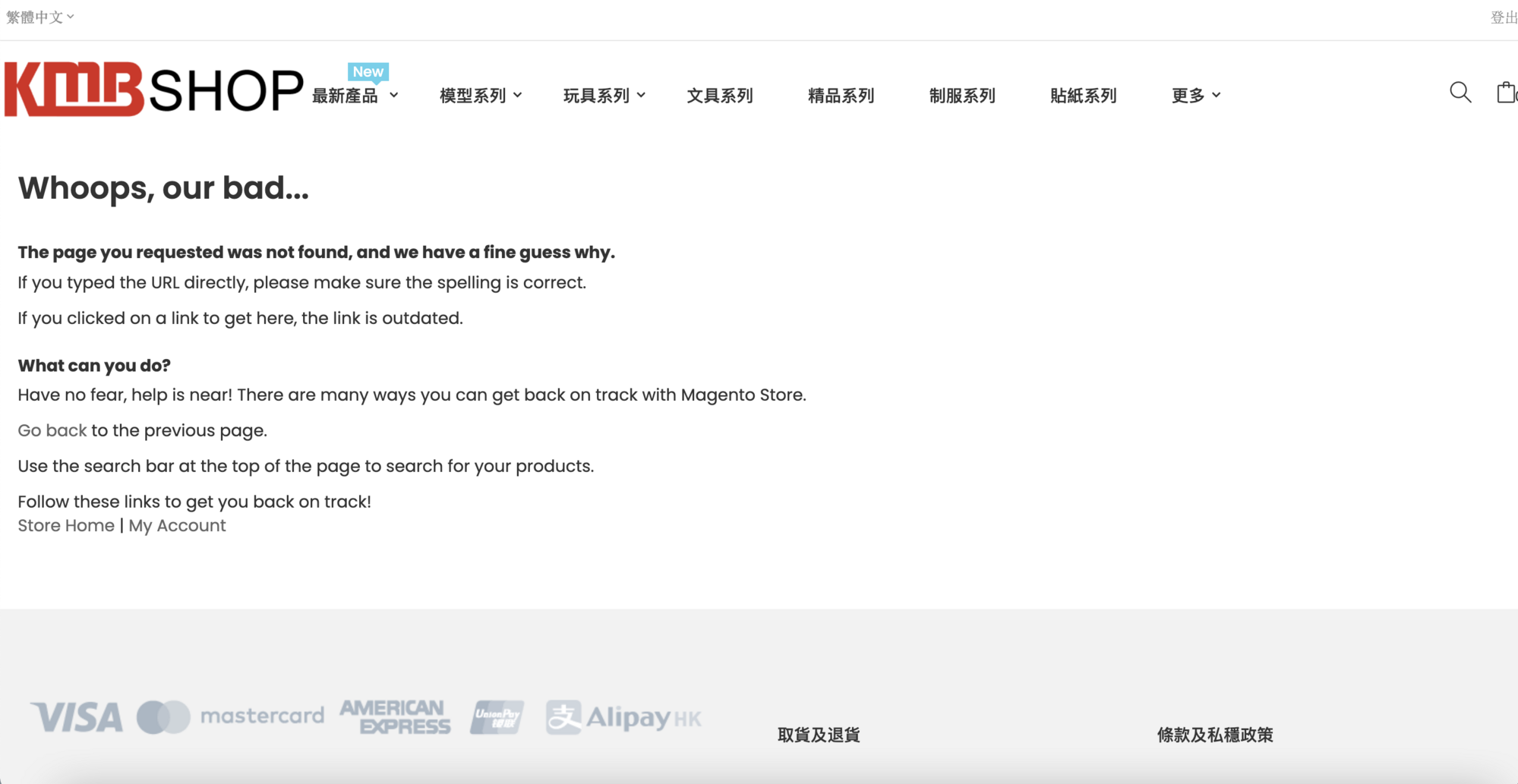Open the shopping bag cart icon
Viewport: 1518px width, 784px height.
point(1505,93)
